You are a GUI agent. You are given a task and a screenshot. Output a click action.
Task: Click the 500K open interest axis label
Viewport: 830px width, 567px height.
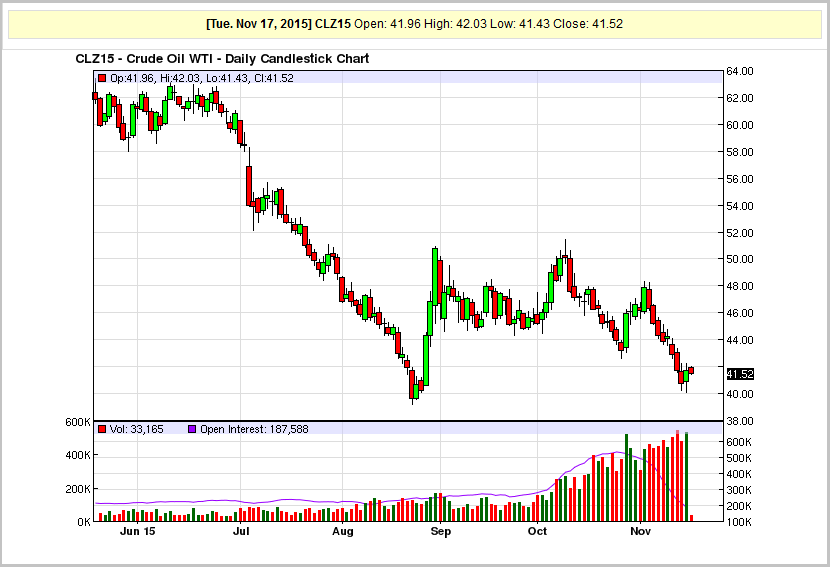point(739,458)
